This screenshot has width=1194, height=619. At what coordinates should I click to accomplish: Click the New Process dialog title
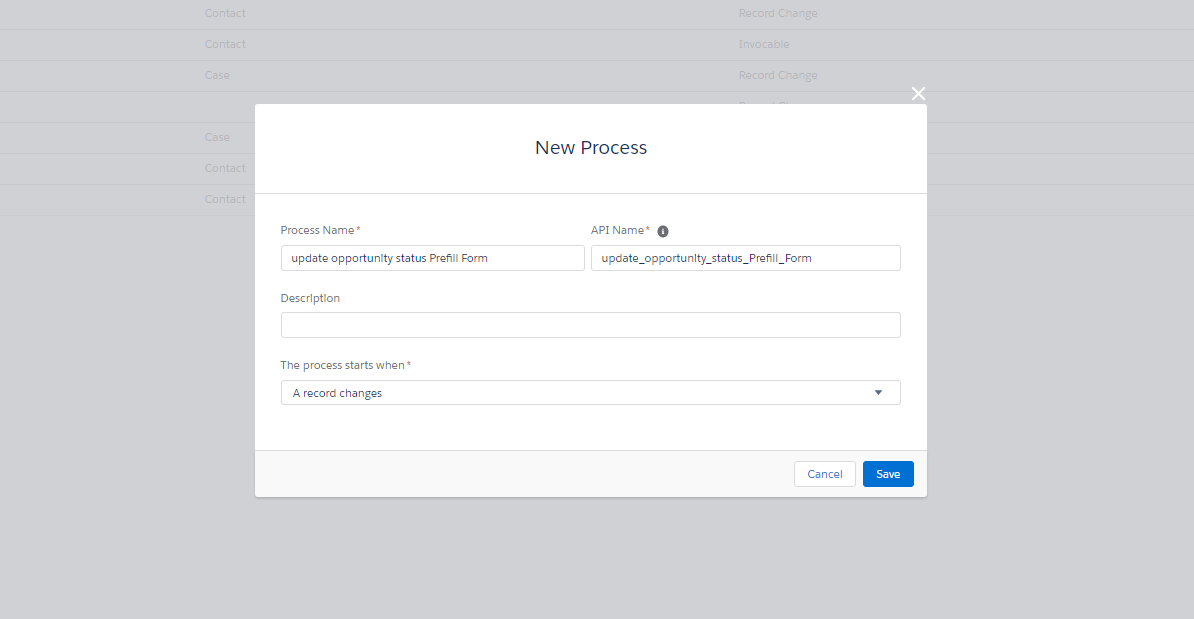[x=590, y=146]
